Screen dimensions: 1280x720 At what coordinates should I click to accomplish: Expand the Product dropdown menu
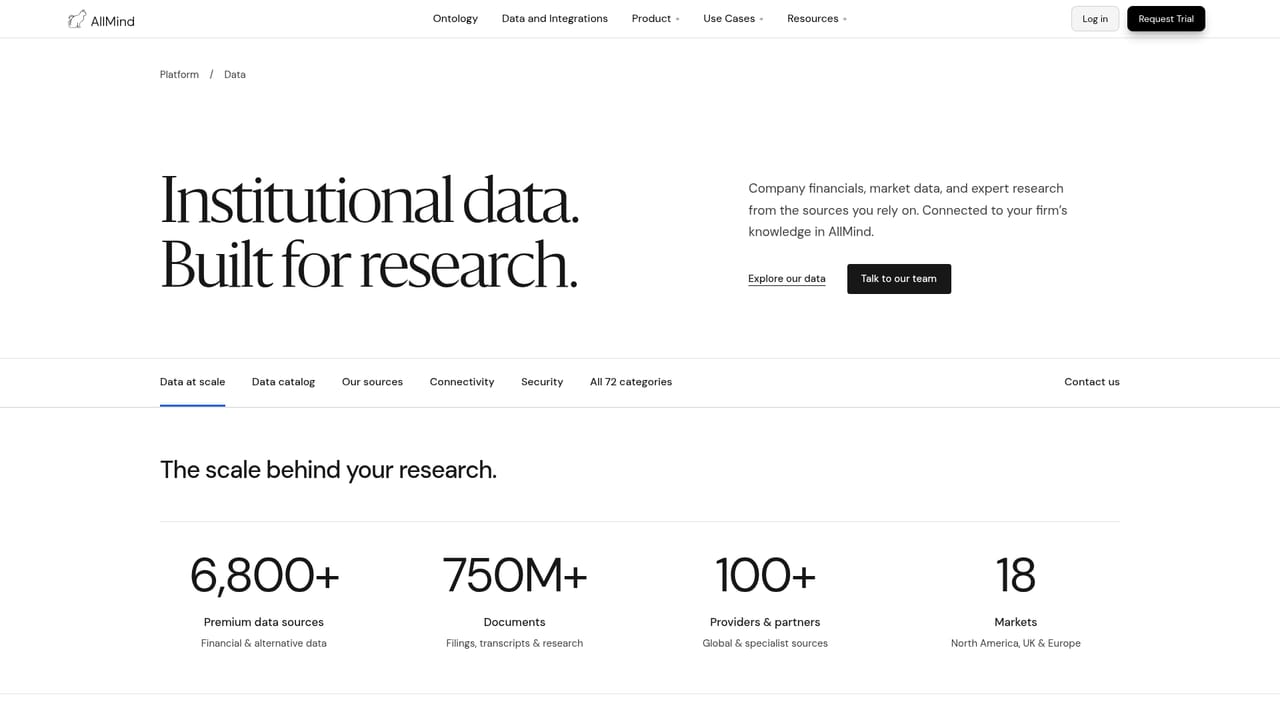(x=655, y=19)
